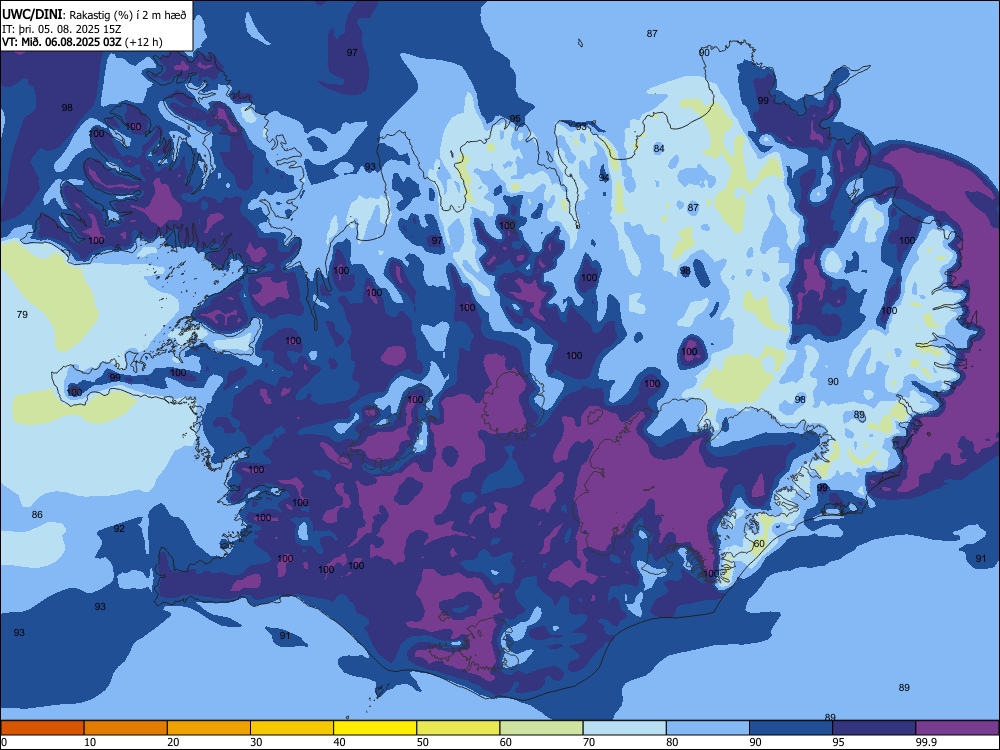1000x750 pixels.
Task: Click the 86 humidity value on map
Action: point(37,515)
